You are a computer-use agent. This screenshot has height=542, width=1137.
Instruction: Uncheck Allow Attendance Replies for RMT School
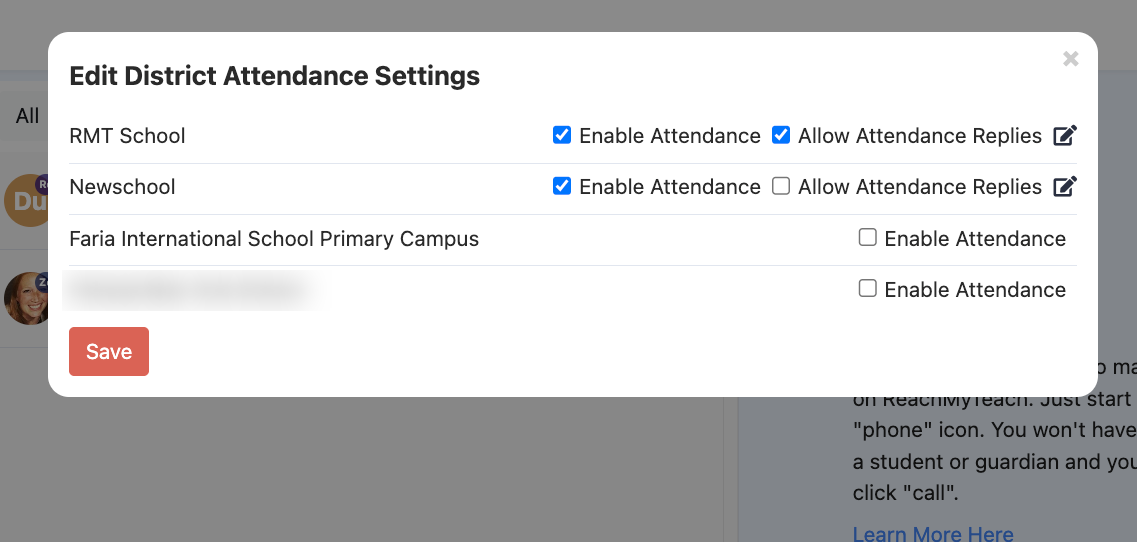tap(781, 135)
